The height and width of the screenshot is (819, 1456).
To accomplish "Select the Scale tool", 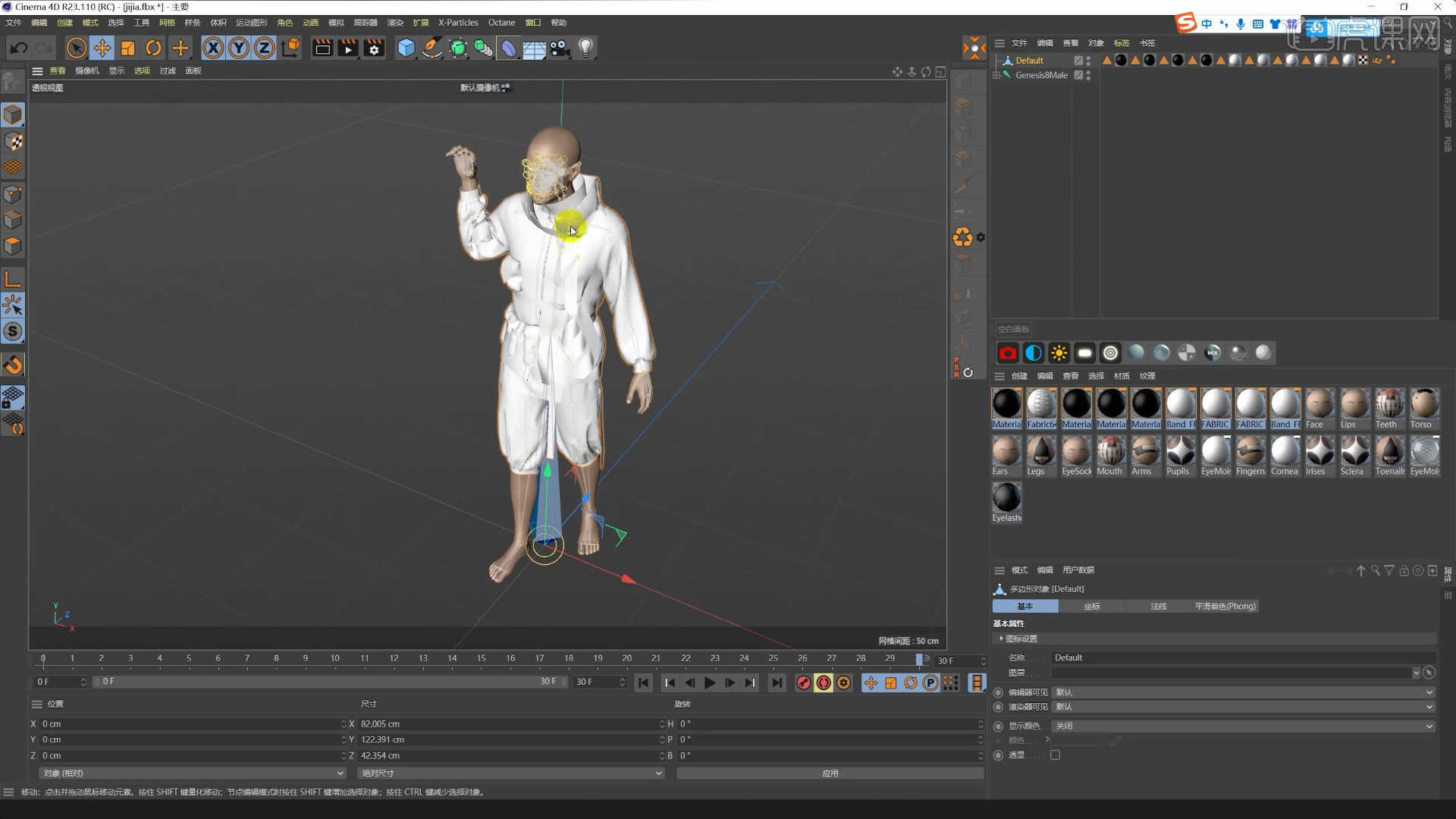I will [128, 48].
